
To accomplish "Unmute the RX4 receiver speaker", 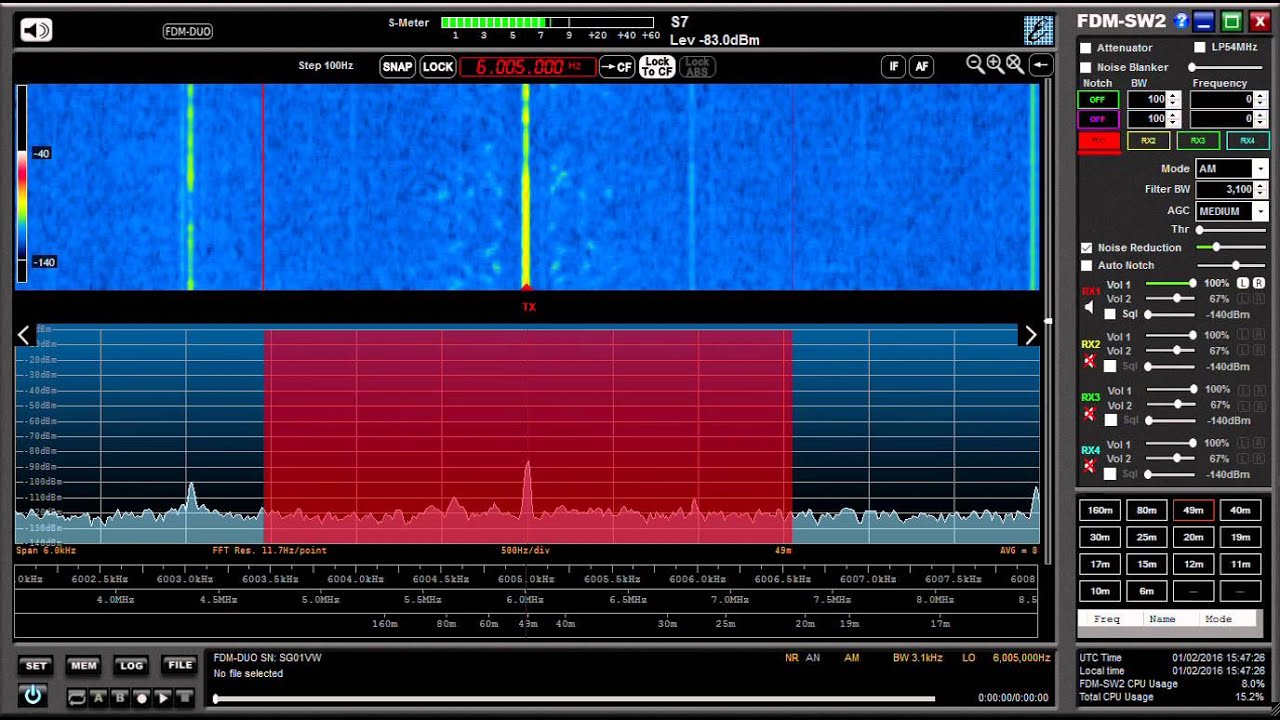I will (1090, 467).
